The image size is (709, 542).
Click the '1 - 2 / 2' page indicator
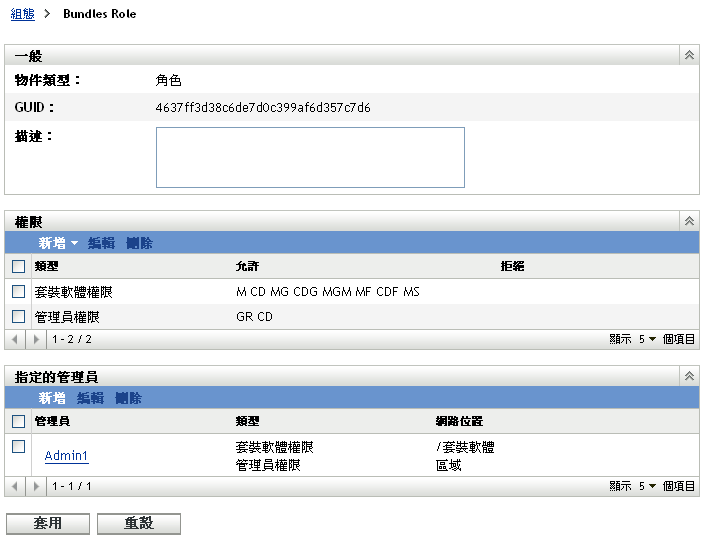72,339
